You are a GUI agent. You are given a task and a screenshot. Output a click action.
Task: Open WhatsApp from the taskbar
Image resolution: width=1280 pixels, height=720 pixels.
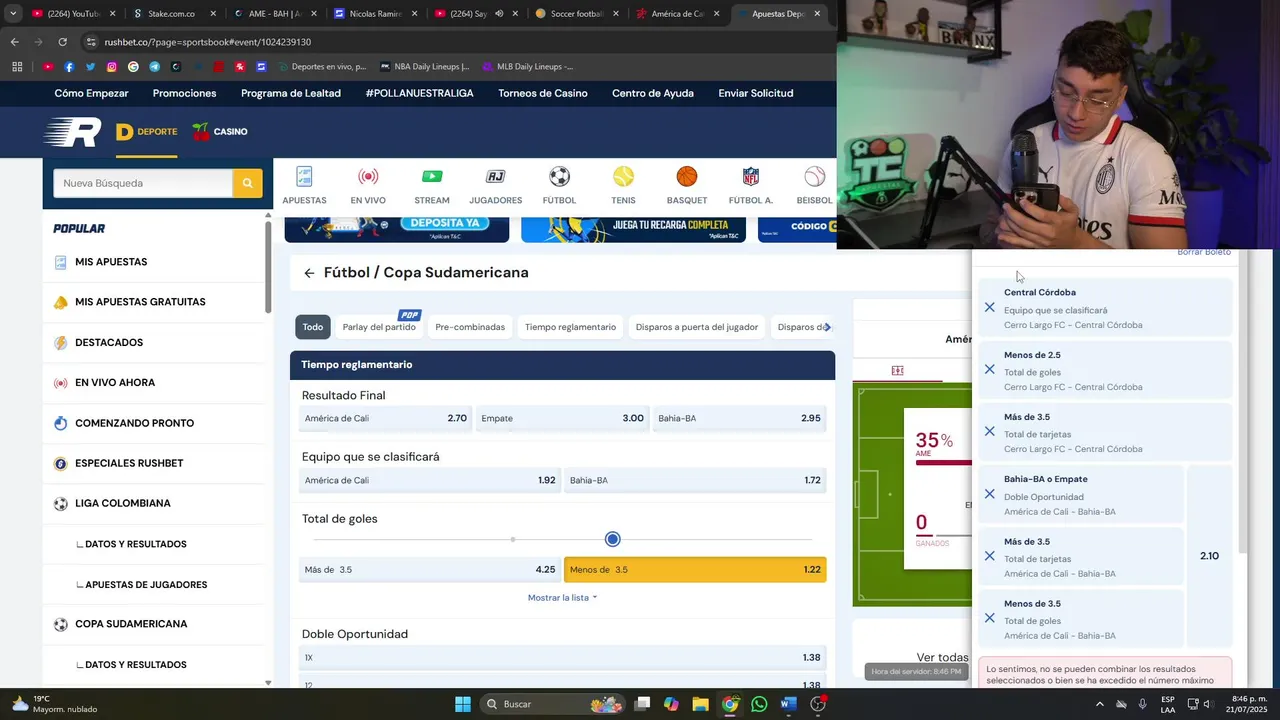[x=758, y=704]
